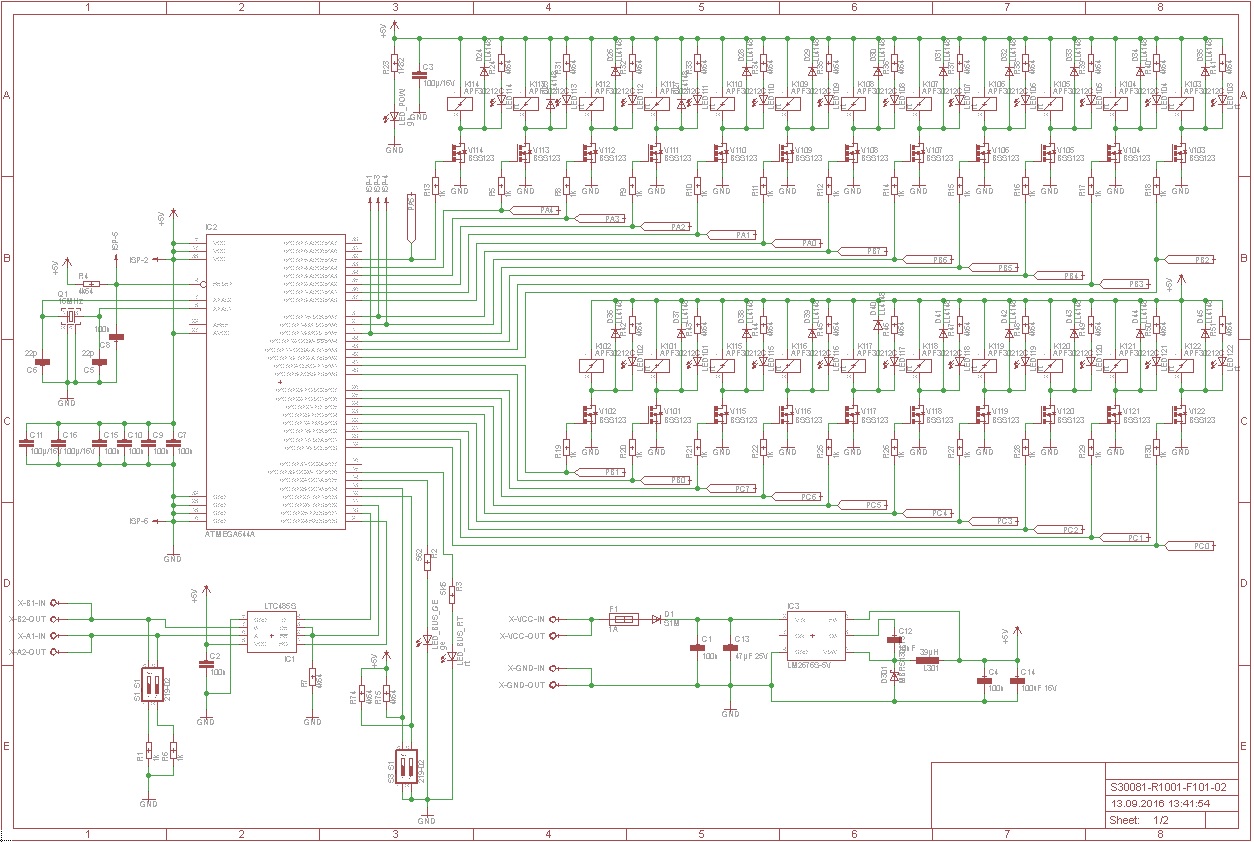Click the ATMEGA644A IC2 chip body

[276, 380]
